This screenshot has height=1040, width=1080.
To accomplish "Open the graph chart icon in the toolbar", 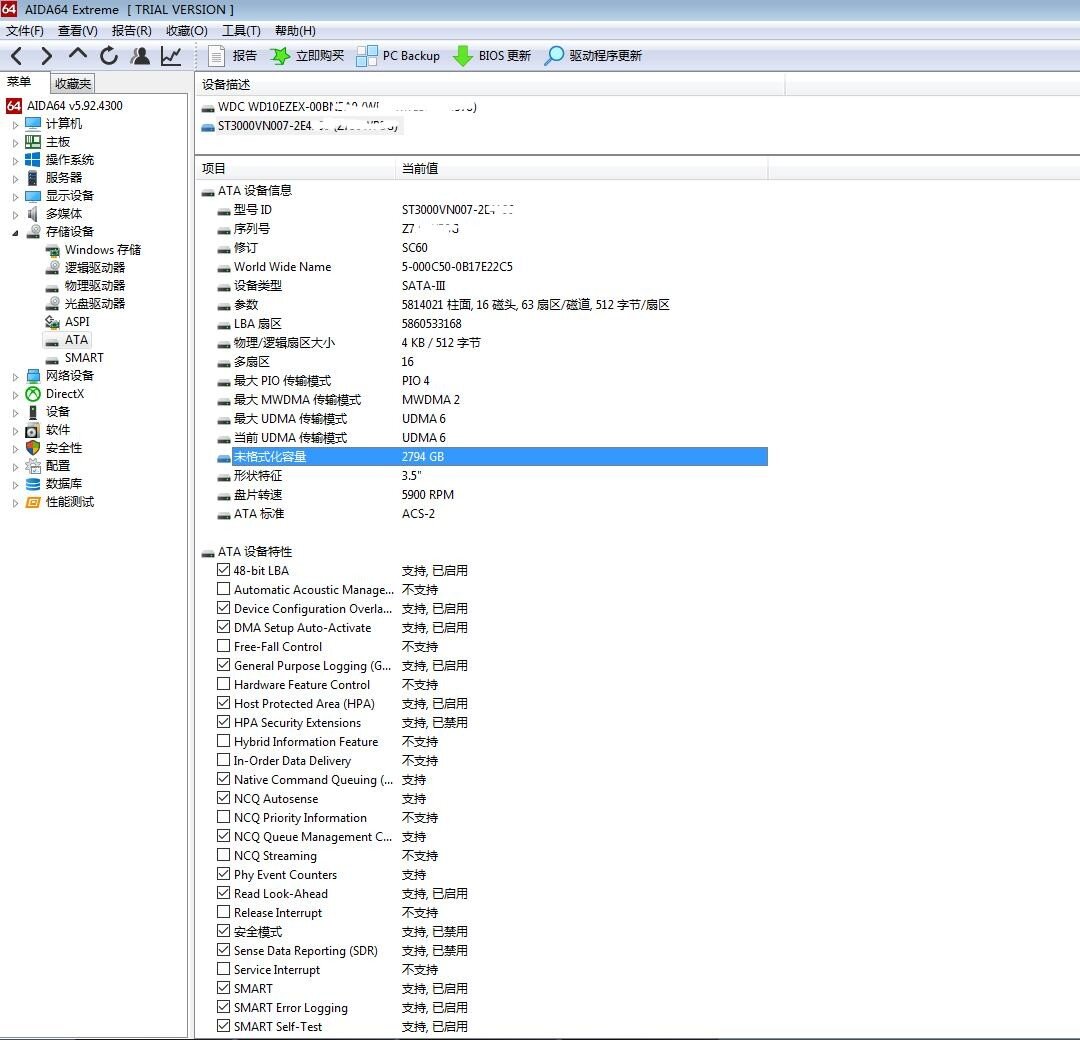I will pyautogui.click(x=171, y=56).
